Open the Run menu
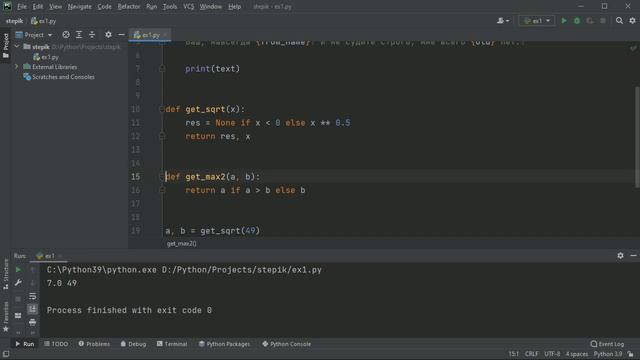The width and height of the screenshot is (640, 360). (151, 7)
